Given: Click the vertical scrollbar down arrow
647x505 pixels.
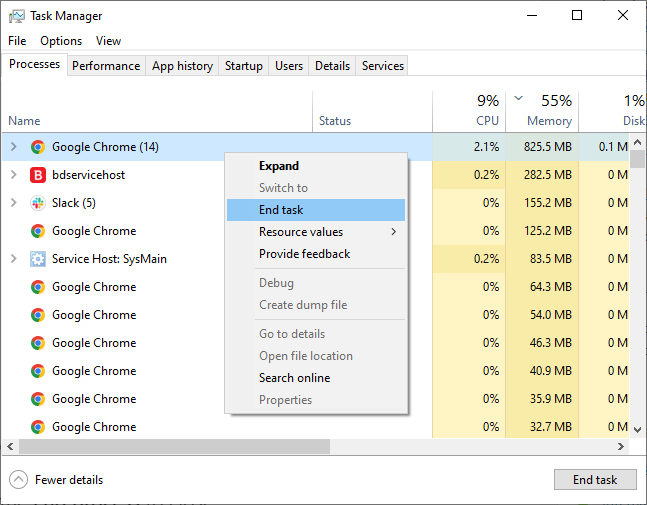Looking at the screenshot, I should point(639,429).
